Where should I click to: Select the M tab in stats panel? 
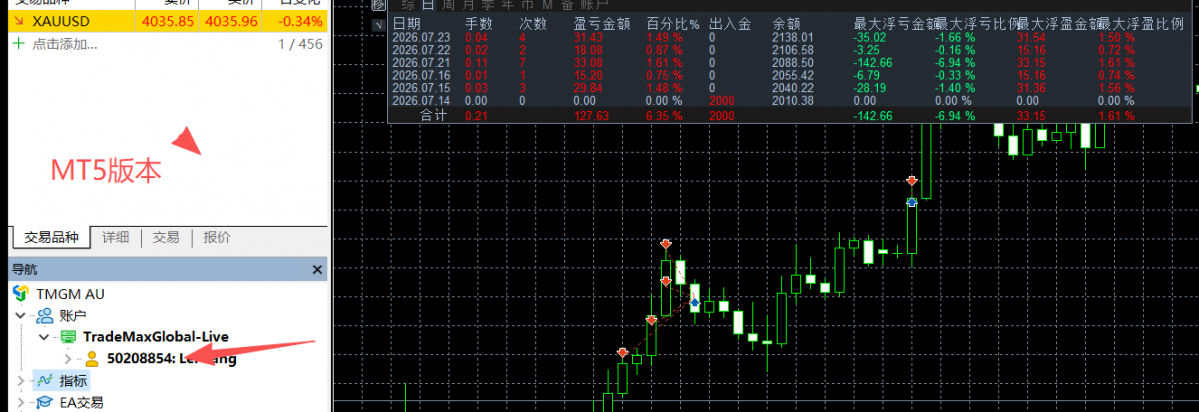point(546,5)
